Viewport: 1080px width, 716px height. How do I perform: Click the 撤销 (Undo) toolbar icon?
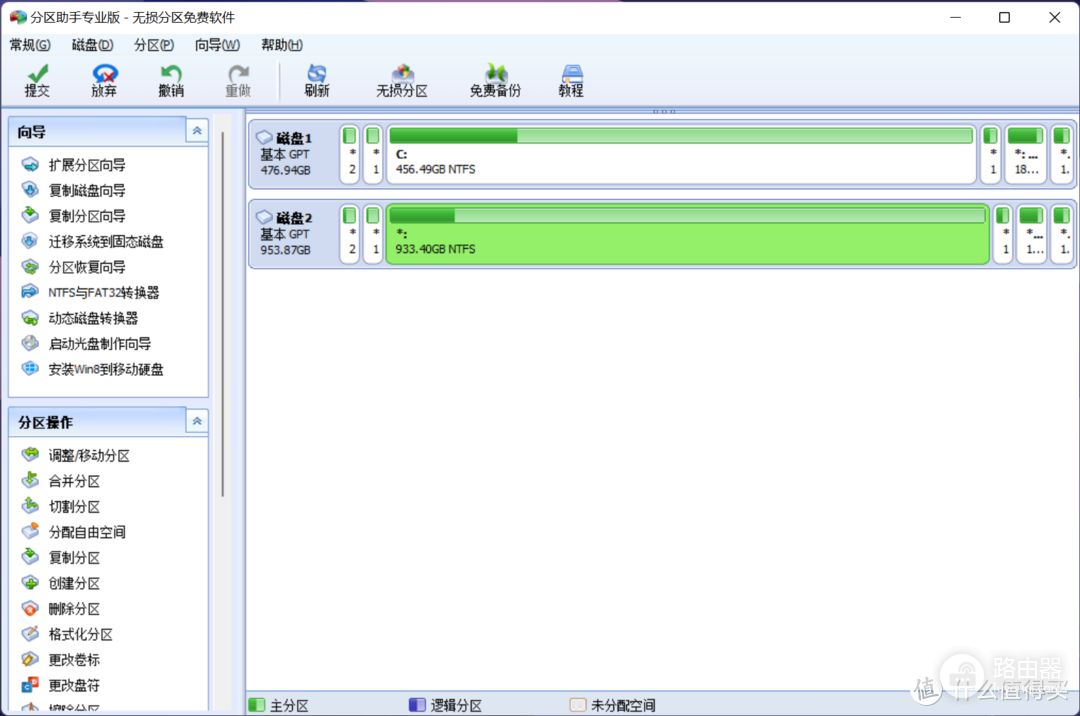tap(171, 81)
